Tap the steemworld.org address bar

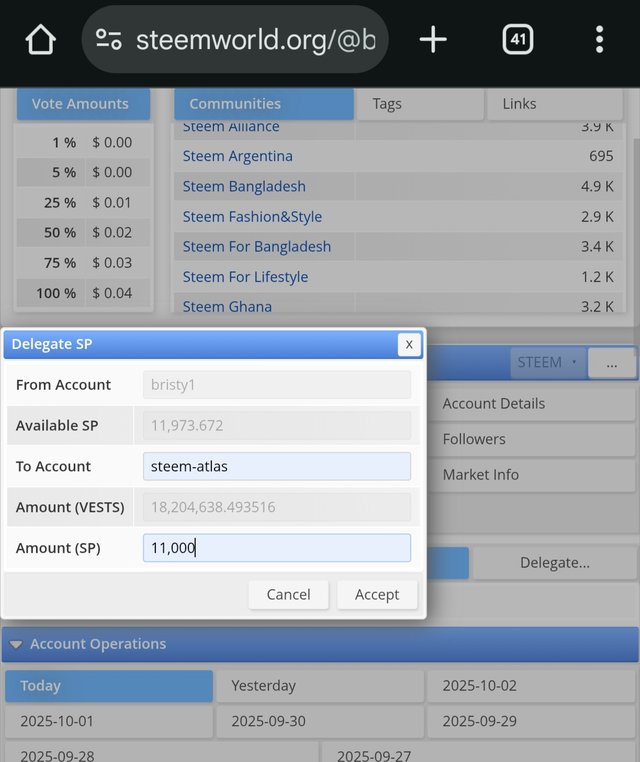pos(235,39)
